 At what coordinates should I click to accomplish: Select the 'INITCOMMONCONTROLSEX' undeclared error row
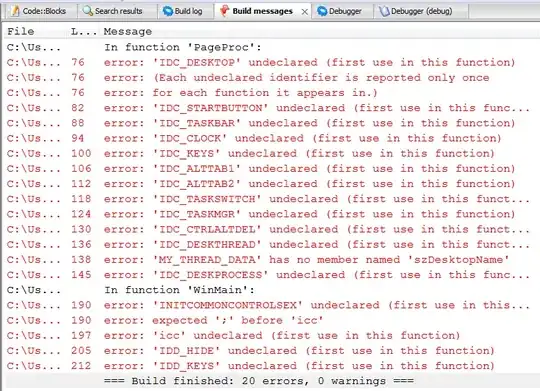click(x=270, y=305)
